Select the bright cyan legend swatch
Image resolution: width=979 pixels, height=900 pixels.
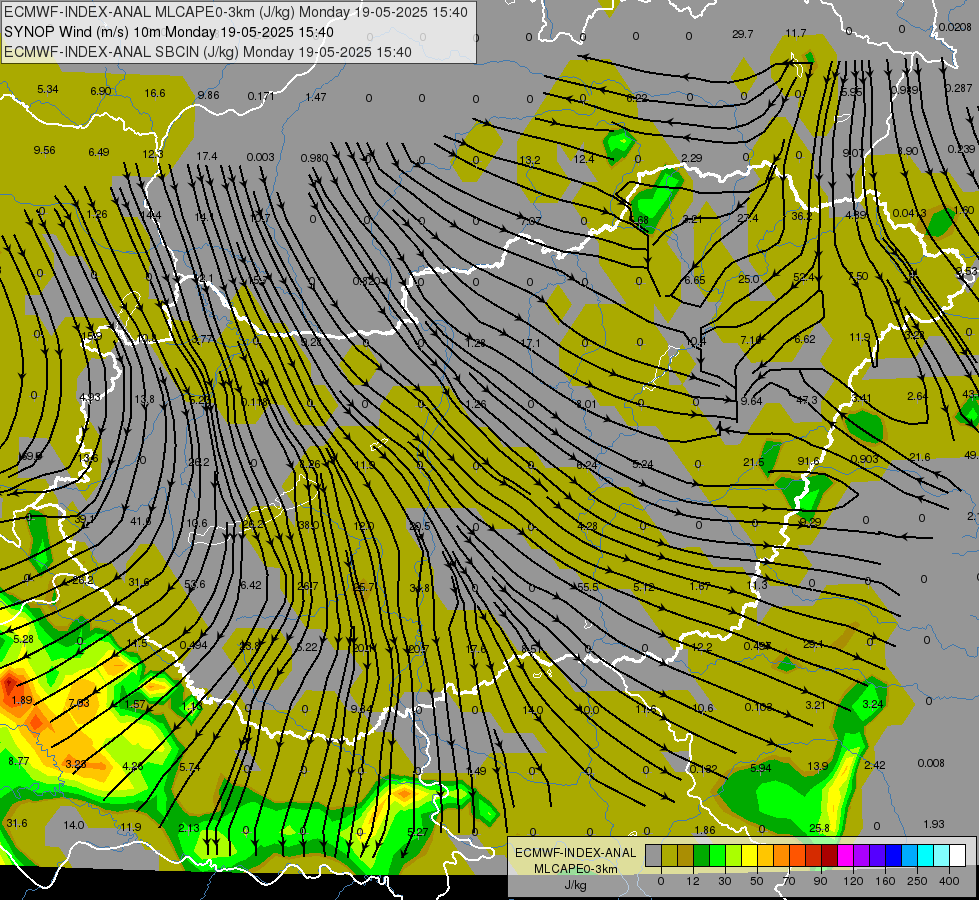pyautogui.click(x=927, y=856)
